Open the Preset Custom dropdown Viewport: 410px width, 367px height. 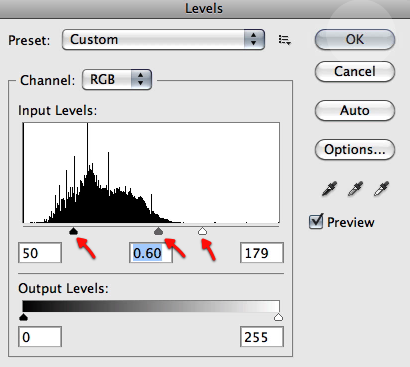[163, 40]
